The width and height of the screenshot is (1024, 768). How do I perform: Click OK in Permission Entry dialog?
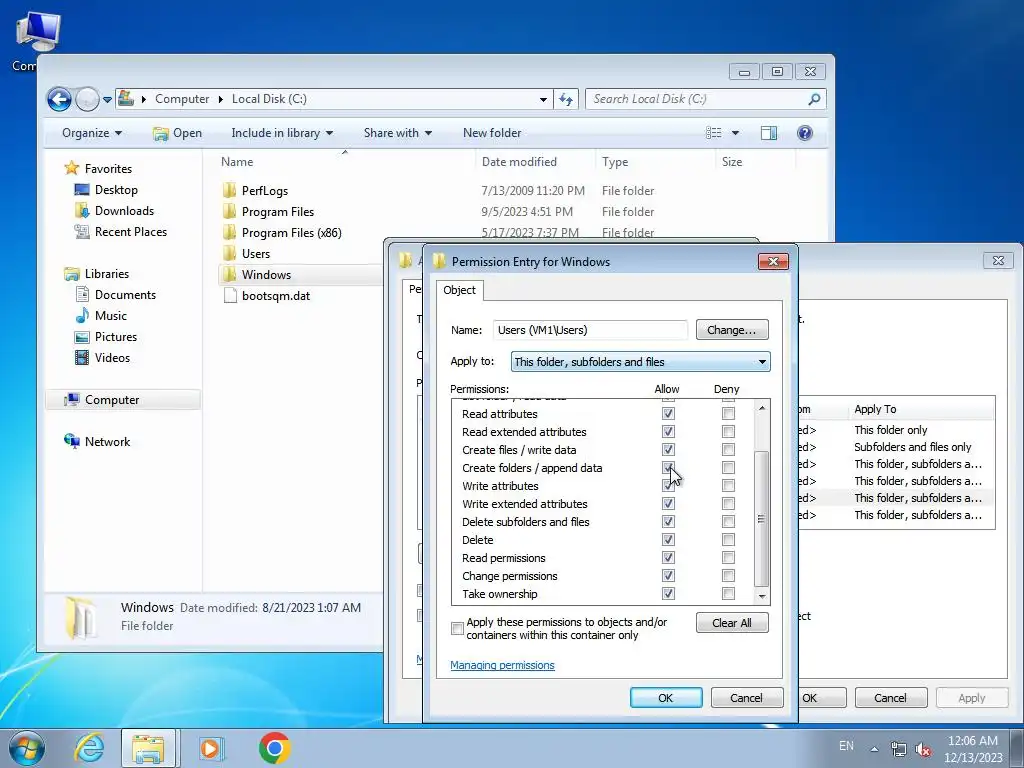666,697
